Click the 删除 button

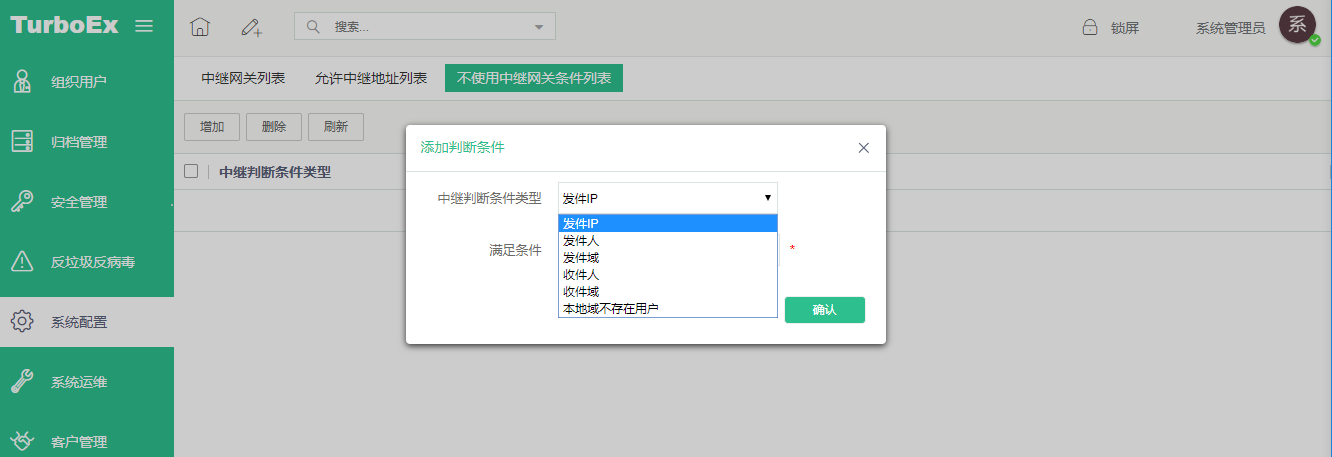click(x=274, y=127)
